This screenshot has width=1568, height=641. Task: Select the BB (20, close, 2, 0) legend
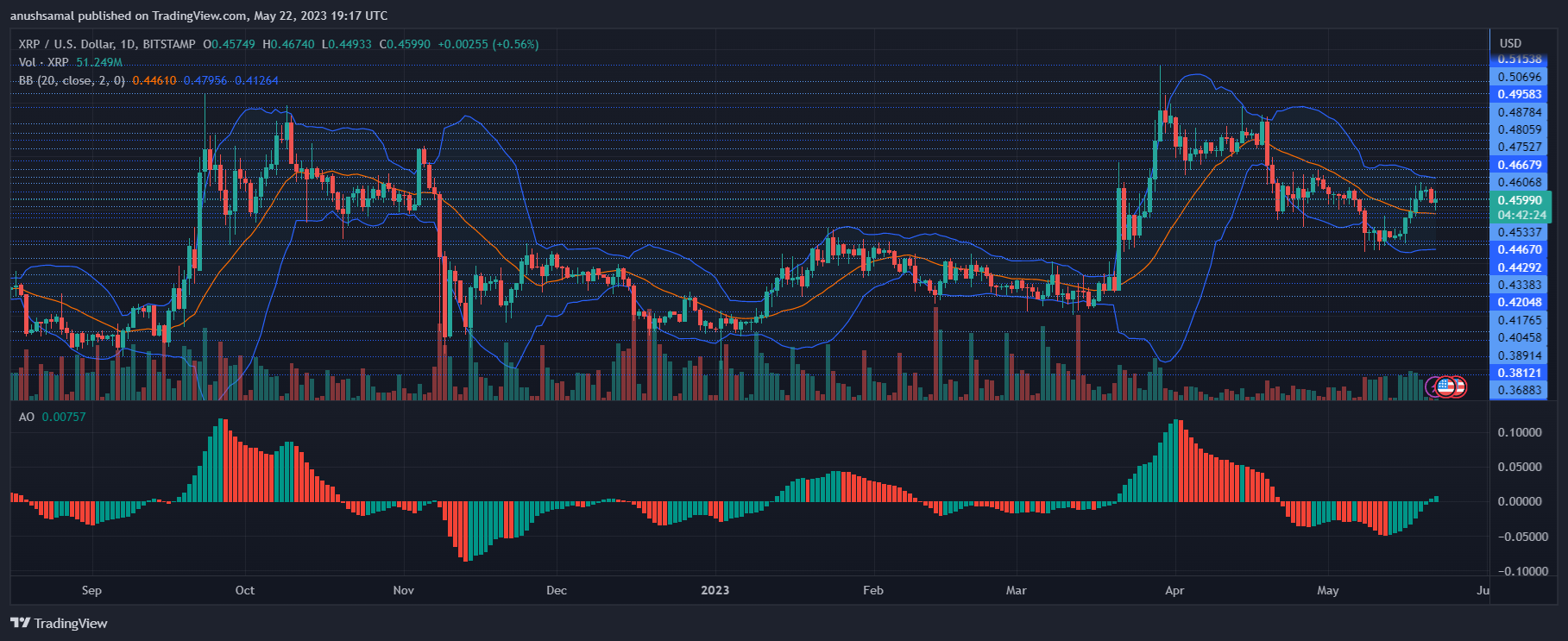click(x=72, y=80)
